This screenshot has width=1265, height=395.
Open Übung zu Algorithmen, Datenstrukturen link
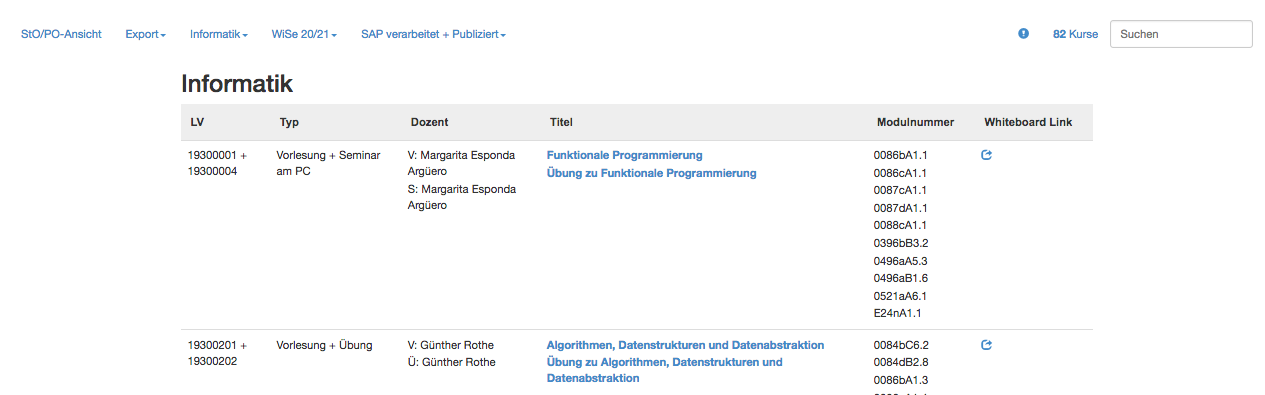tap(664, 370)
